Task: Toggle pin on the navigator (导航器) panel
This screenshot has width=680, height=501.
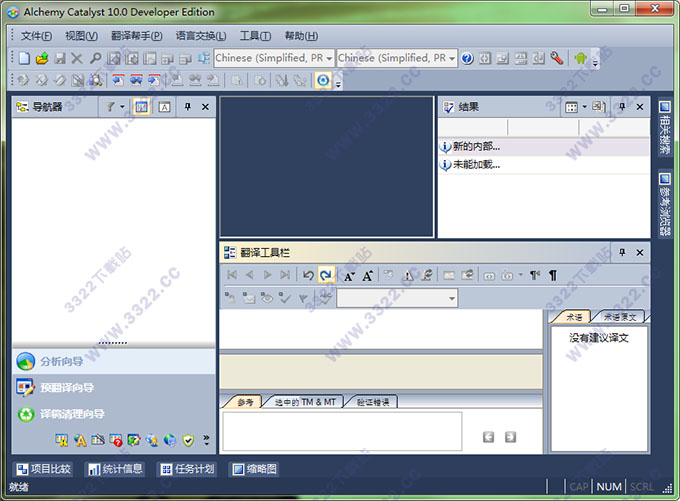Action: tap(188, 107)
